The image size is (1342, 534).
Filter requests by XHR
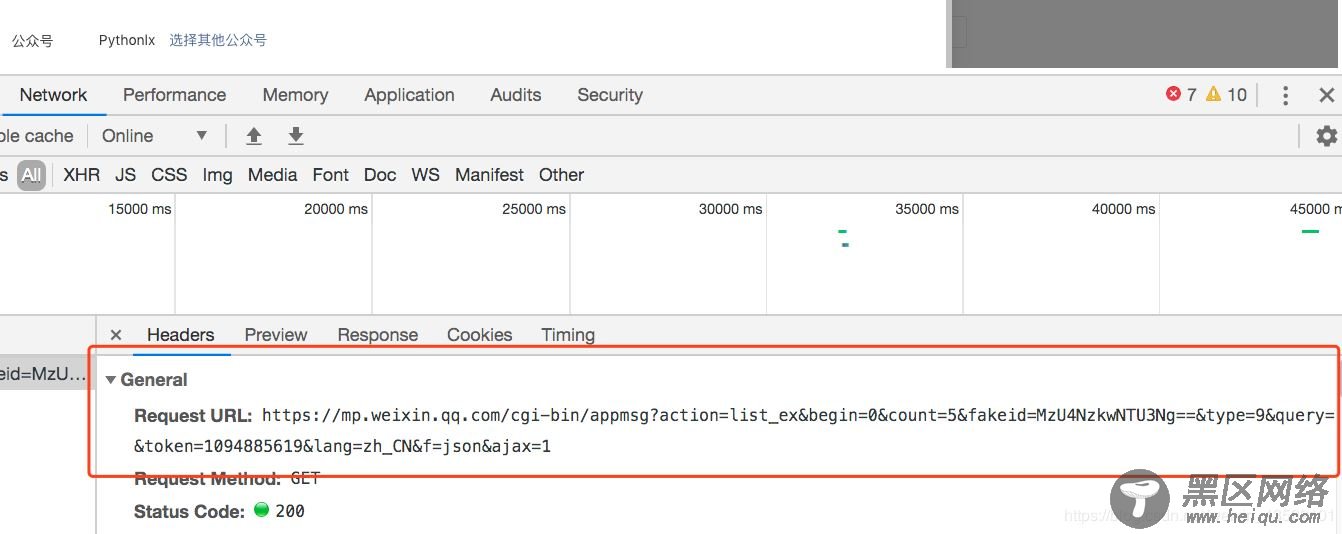coord(82,175)
